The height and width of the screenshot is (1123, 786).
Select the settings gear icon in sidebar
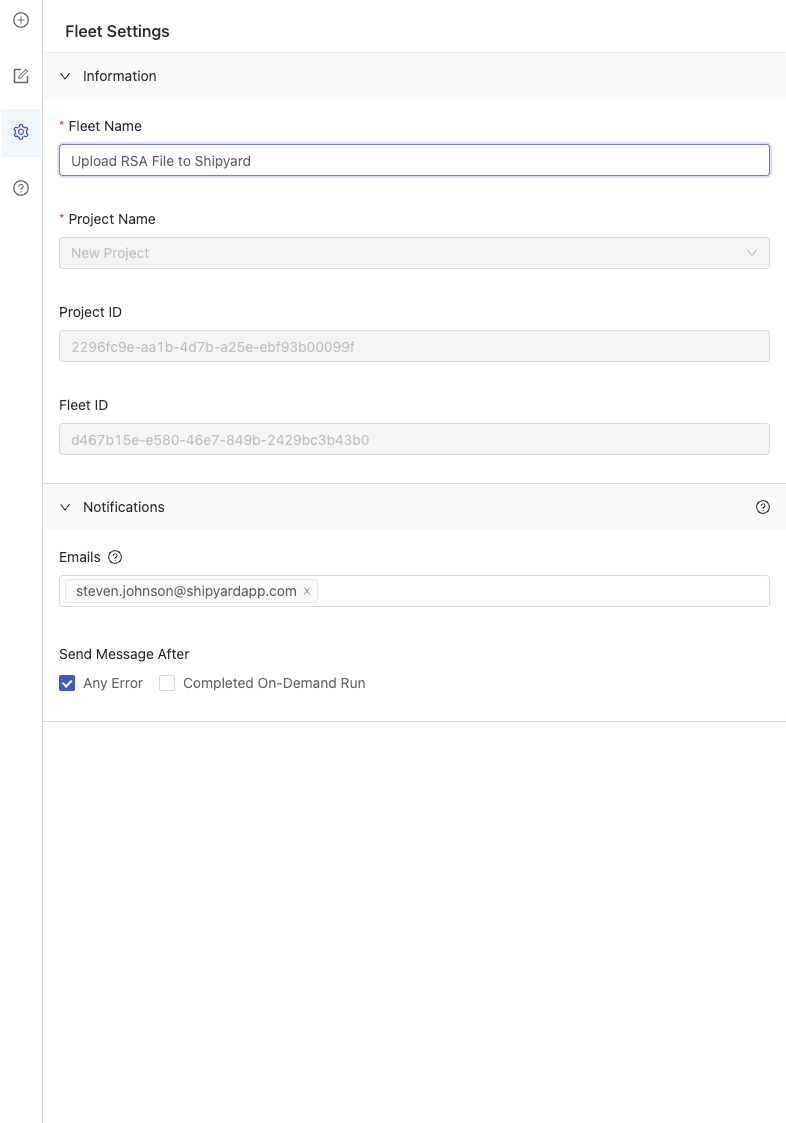pyautogui.click(x=21, y=132)
